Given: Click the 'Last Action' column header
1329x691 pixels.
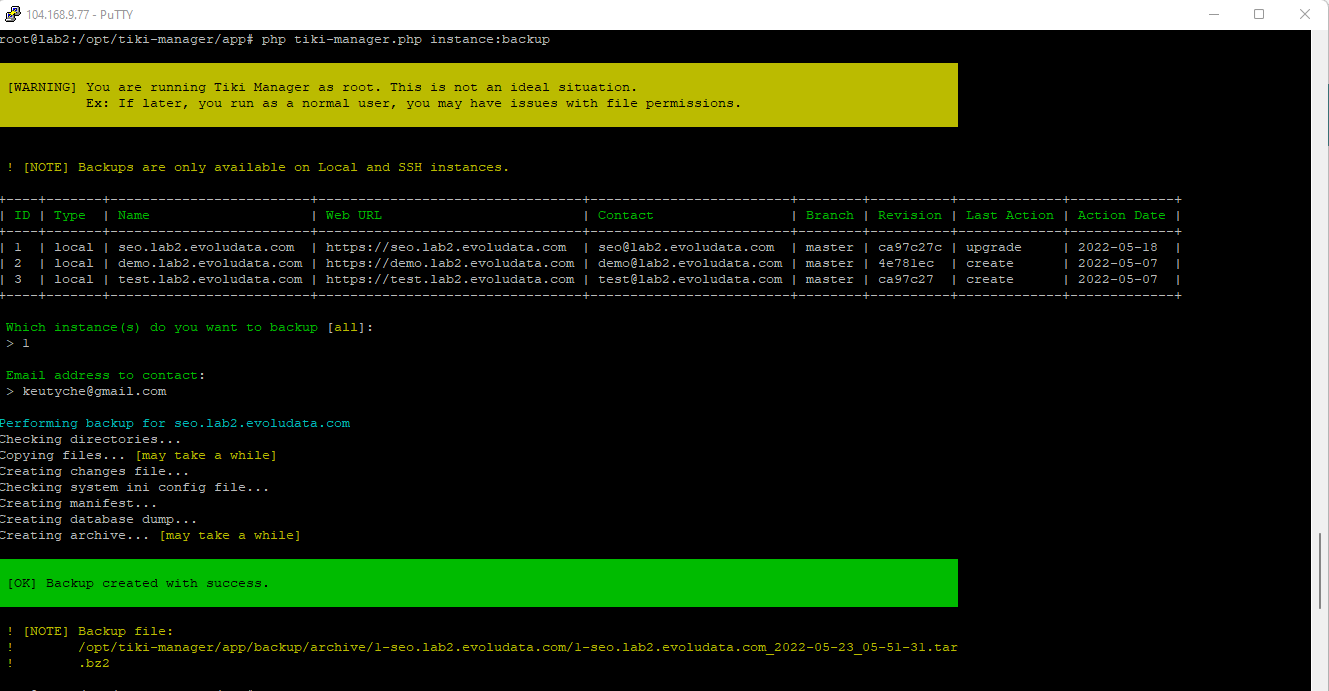Looking at the screenshot, I should [x=1010, y=215].
